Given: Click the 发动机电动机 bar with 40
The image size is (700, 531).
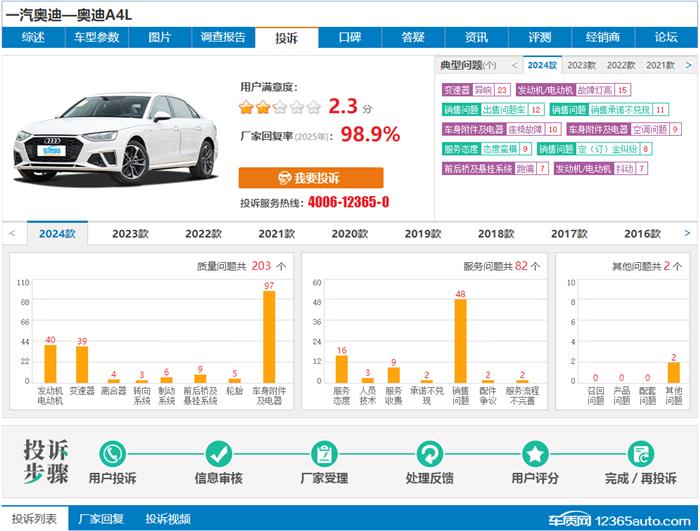Looking at the screenshot, I should (50, 364).
